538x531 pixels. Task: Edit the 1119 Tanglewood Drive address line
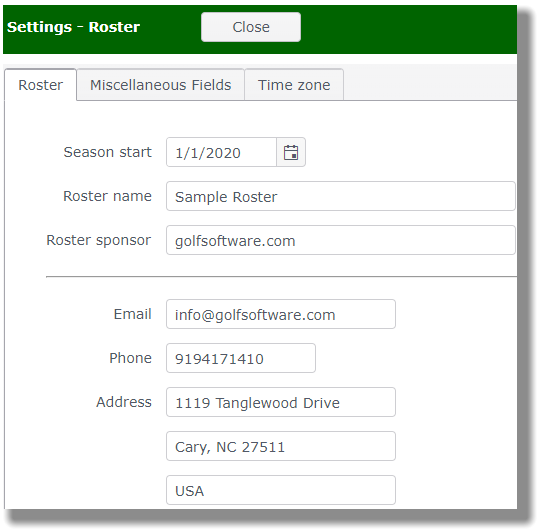(281, 402)
